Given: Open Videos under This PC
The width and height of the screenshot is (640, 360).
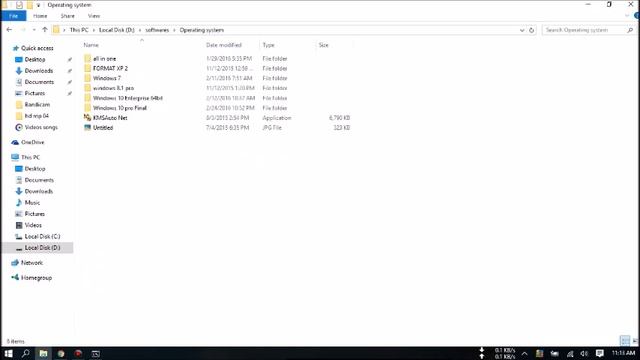Looking at the screenshot, I should click(33, 225).
